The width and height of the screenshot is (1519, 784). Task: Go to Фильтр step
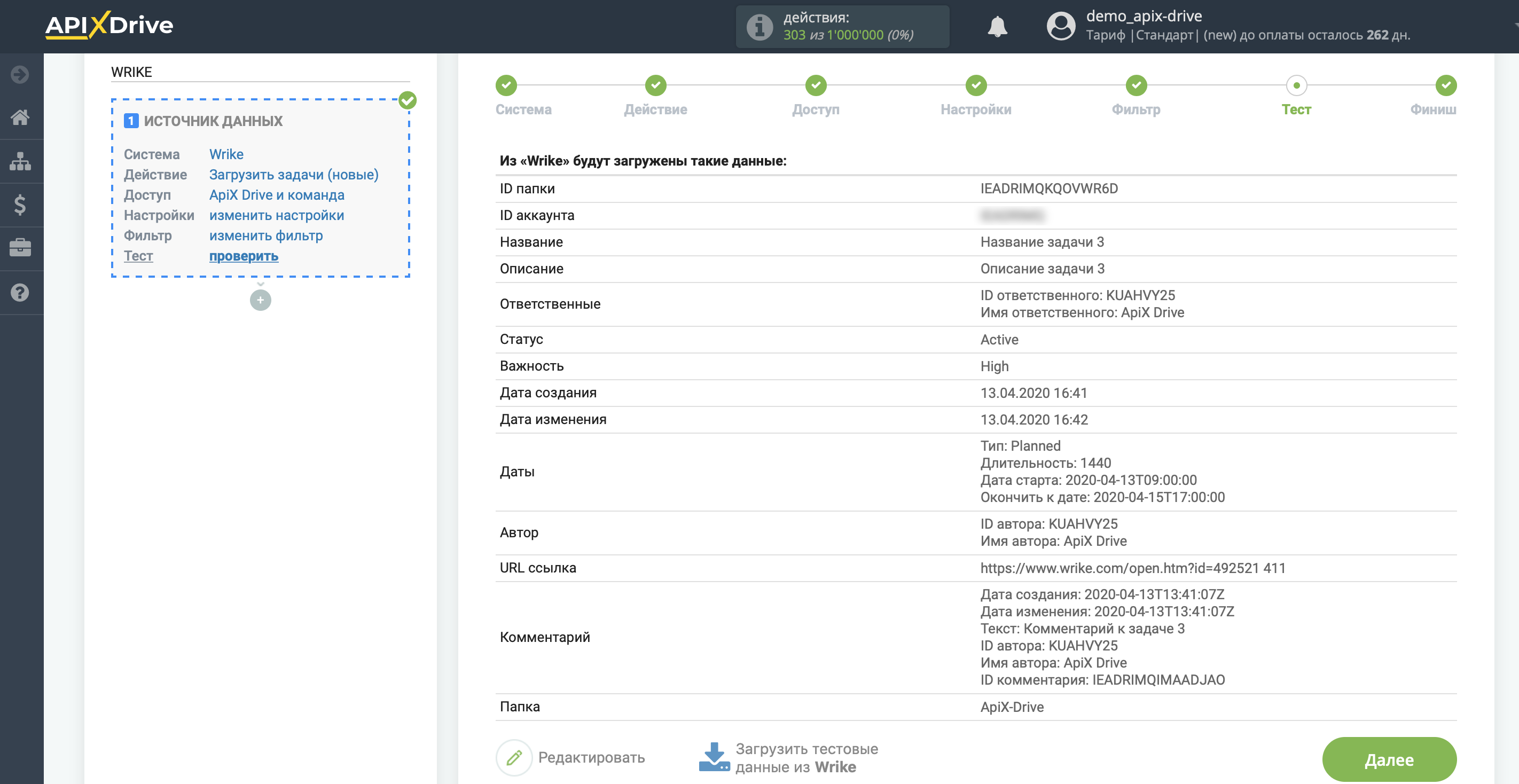coord(1136,97)
